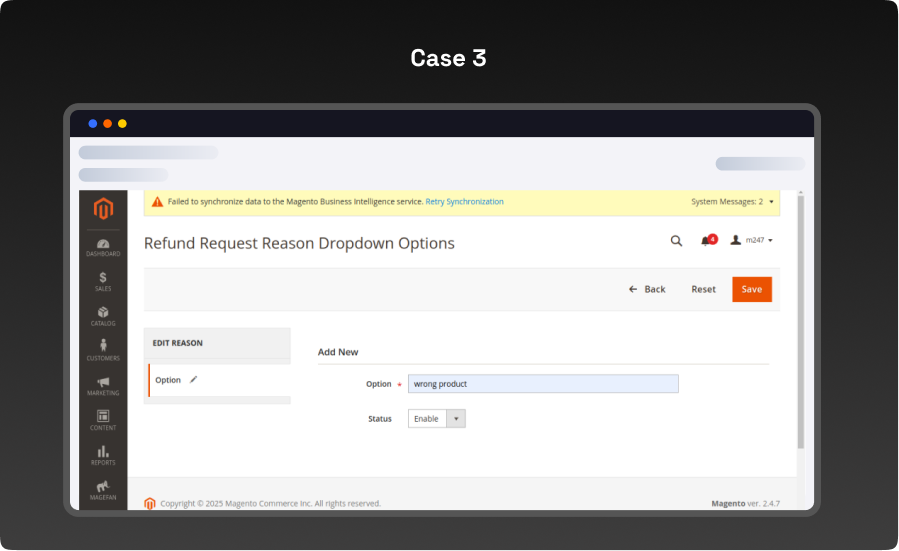
Task: Go back using the Back button
Action: (x=647, y=289)
